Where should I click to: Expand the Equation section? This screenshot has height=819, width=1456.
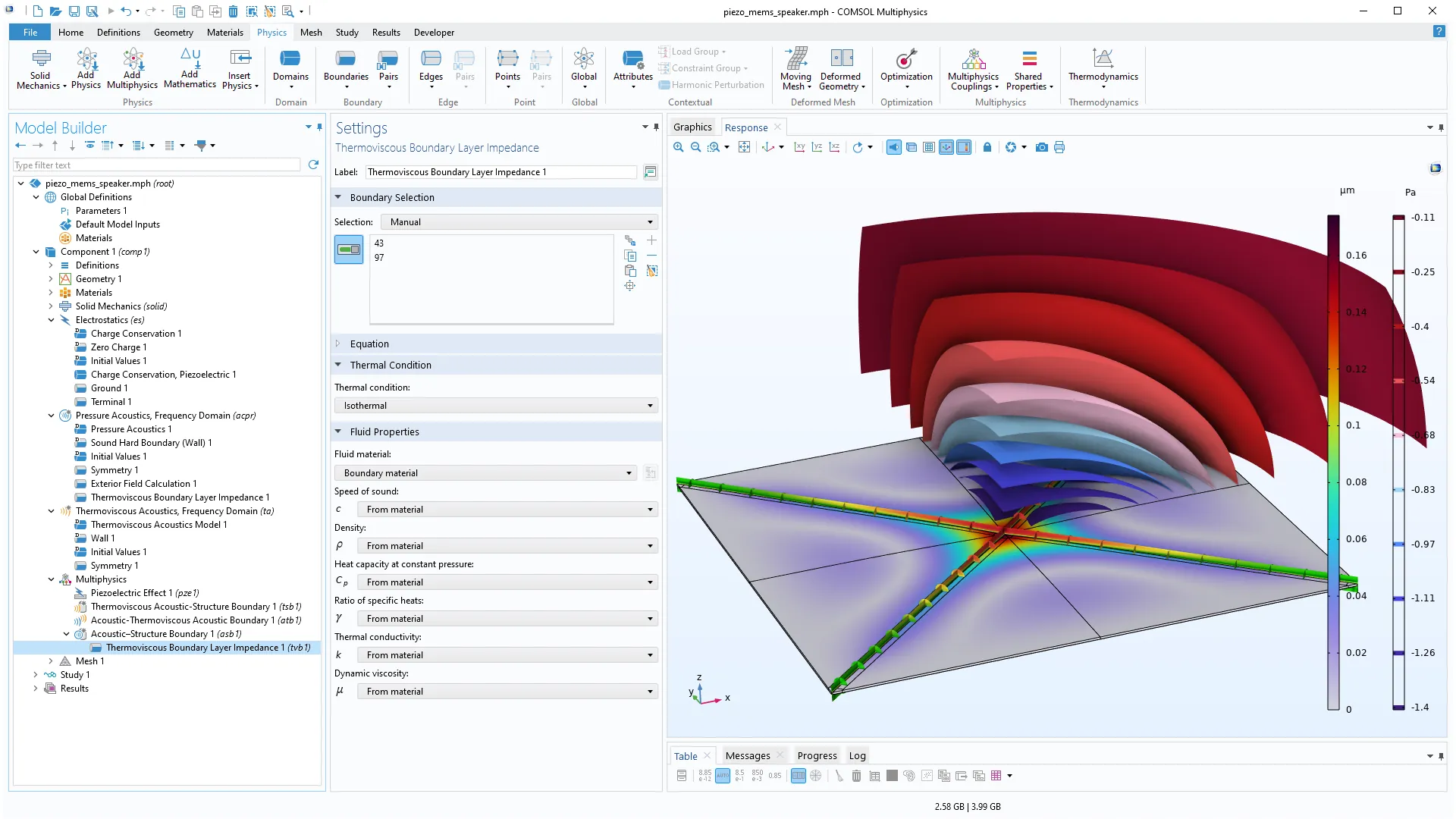[369, 344]
